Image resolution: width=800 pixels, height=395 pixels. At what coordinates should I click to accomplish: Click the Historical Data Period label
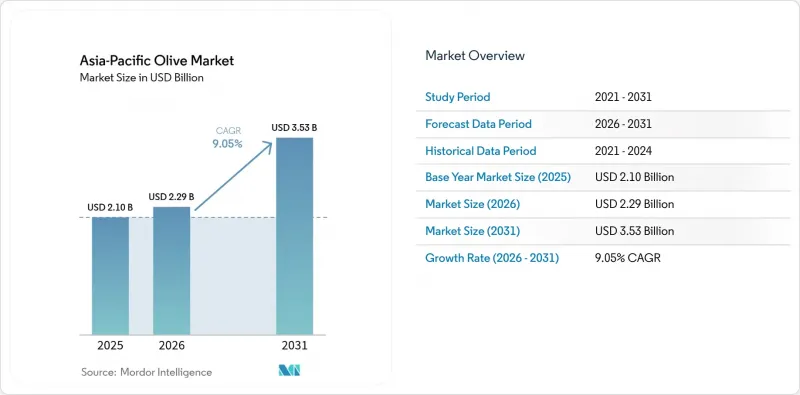[481, 151]
